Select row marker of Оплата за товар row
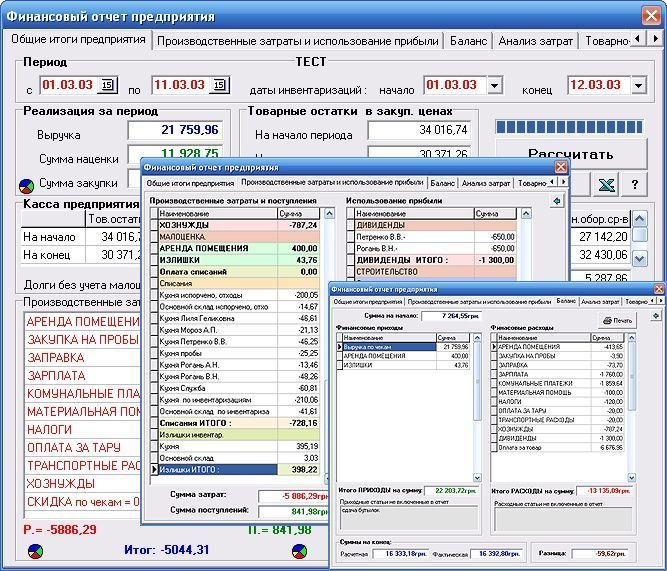 494,448
